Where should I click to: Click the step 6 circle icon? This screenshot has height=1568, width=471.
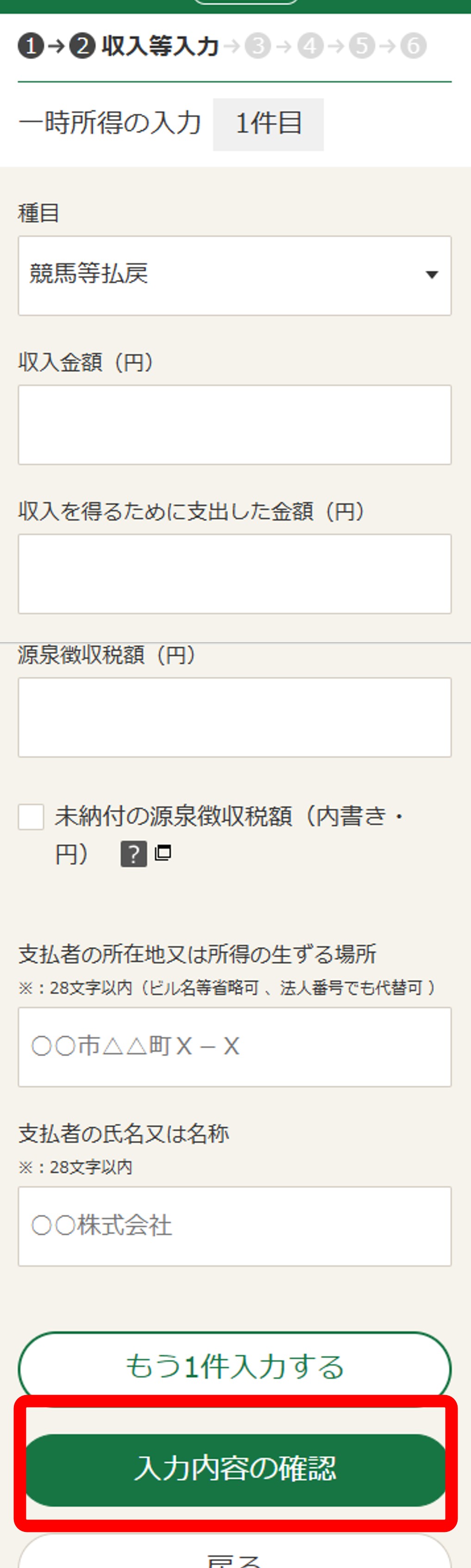click(414, 46)
